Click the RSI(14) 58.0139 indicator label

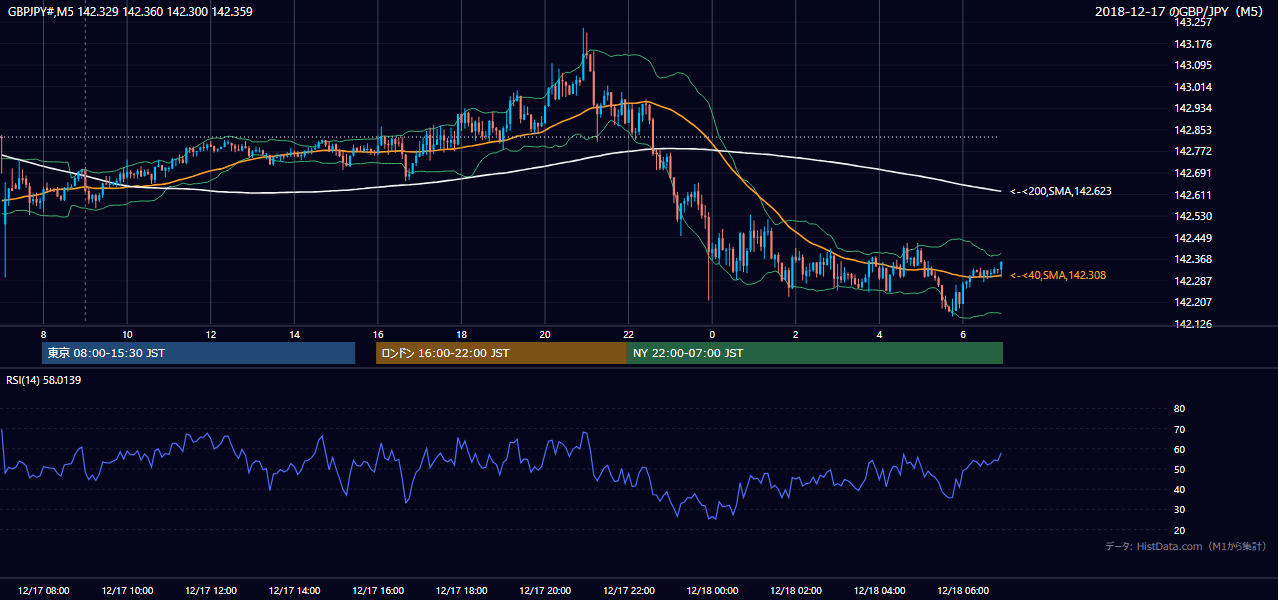[x=44, y=380]
